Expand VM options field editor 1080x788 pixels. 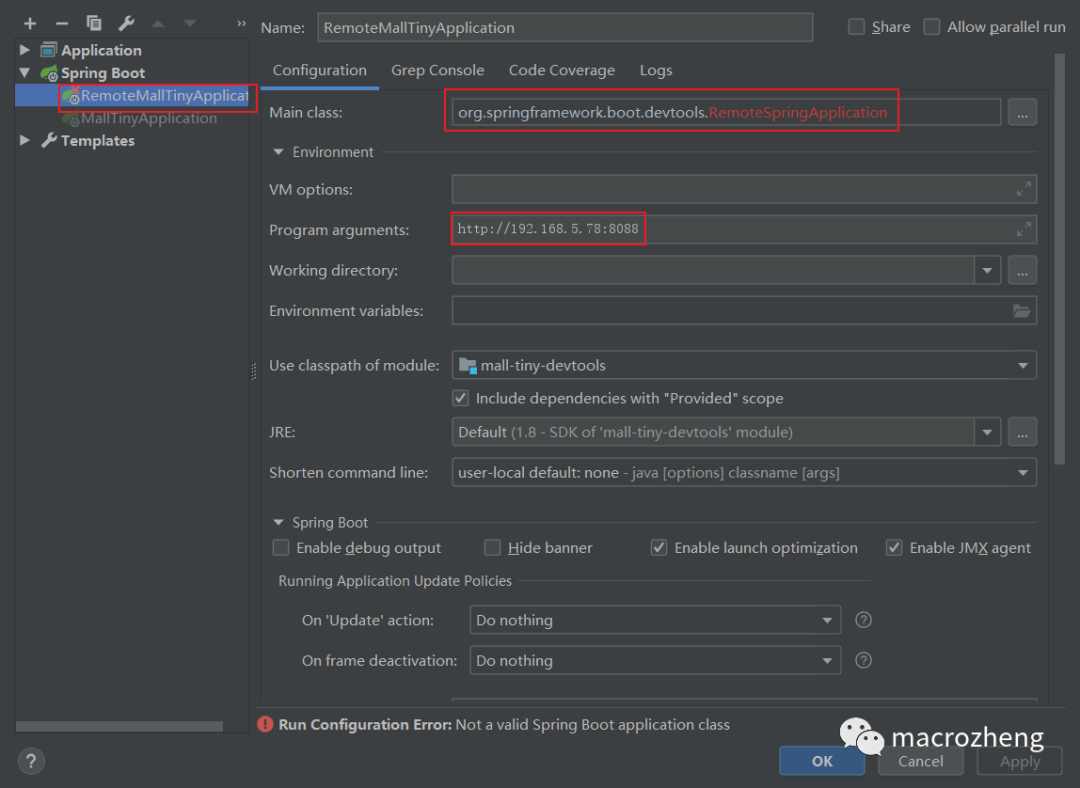click(1024, 189)
